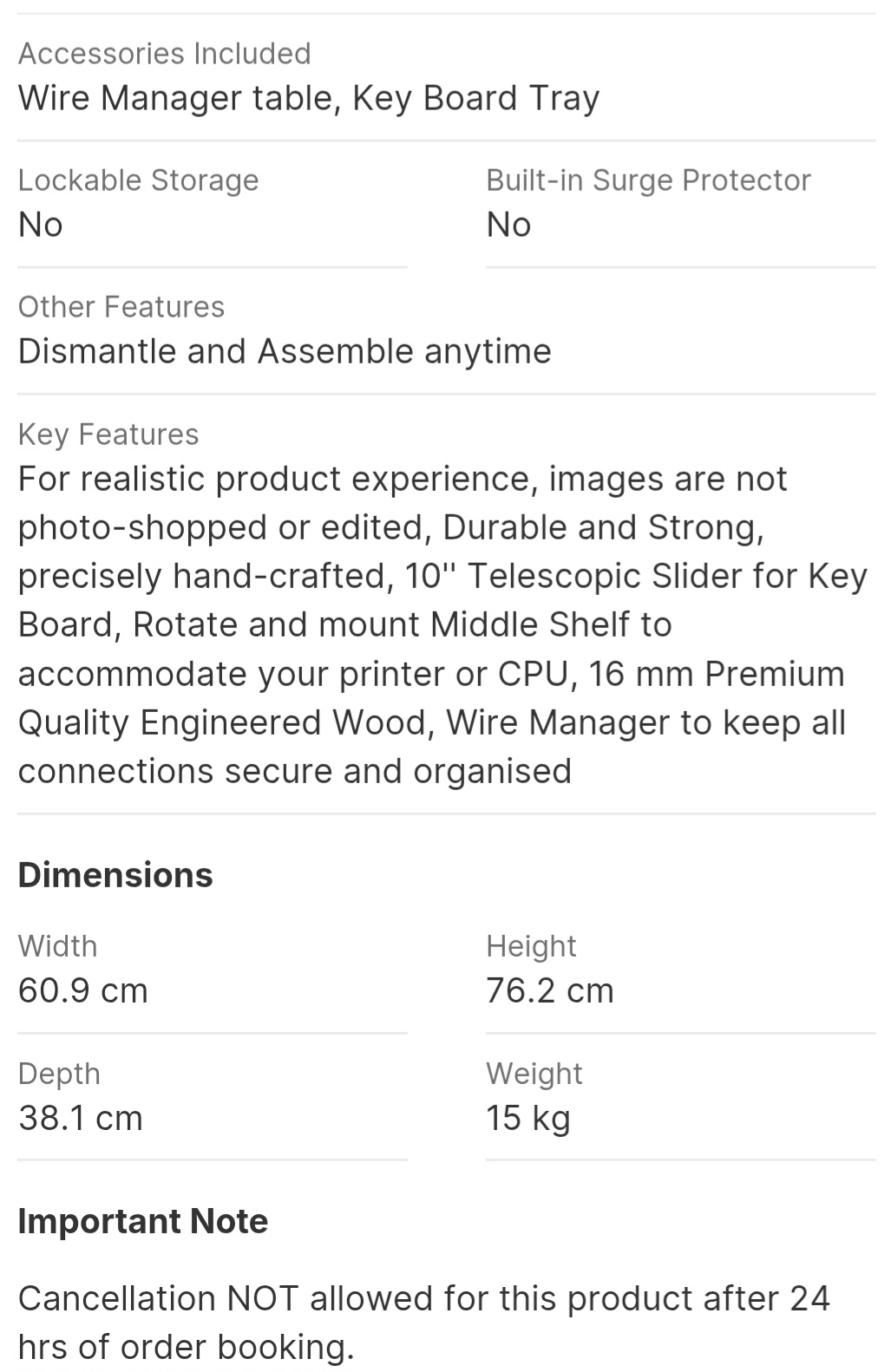This screenshot has width=891, height=1372.
Task: Tap the 60.9 cm width value
Action: [x=83, y=990]
